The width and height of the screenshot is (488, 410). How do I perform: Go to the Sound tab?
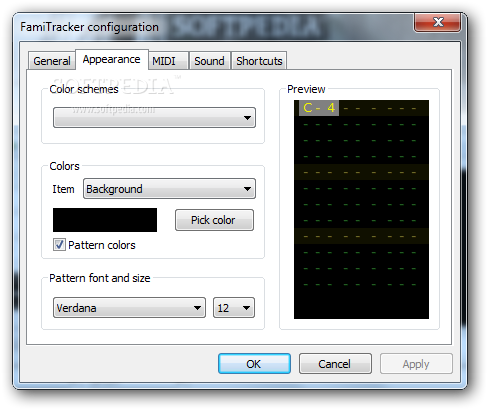point(210,61)
